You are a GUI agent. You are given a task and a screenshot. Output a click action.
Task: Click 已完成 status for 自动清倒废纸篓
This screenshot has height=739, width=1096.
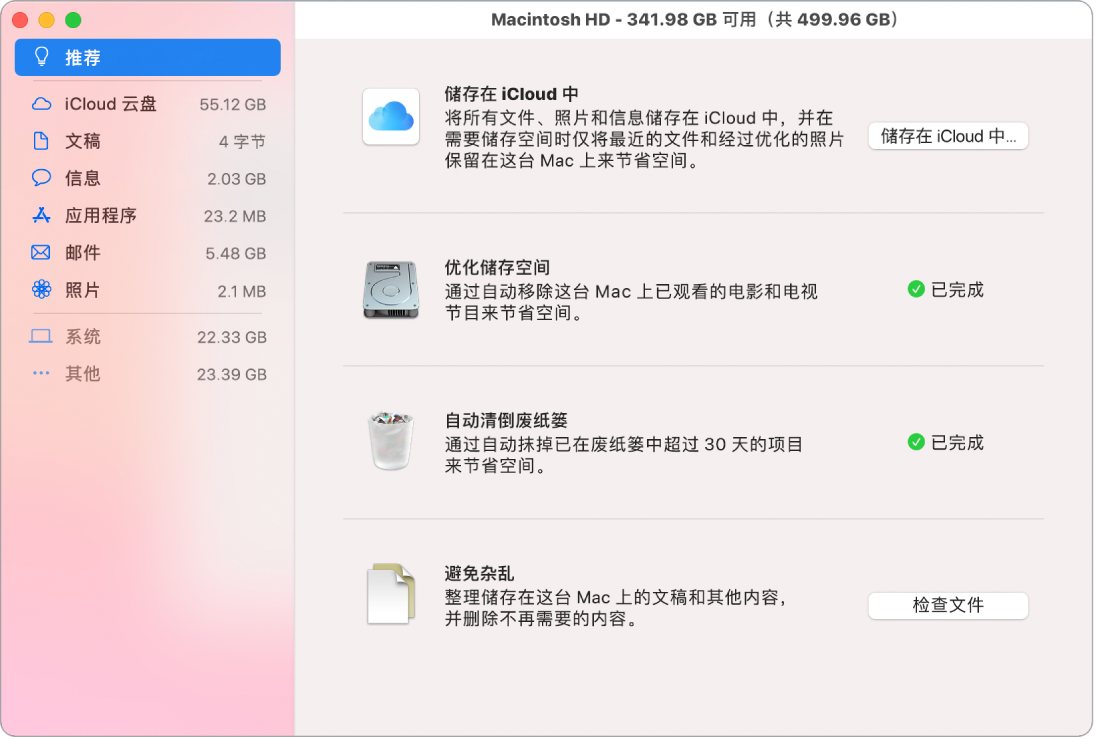pyautogui.click(x=957, y=443)
